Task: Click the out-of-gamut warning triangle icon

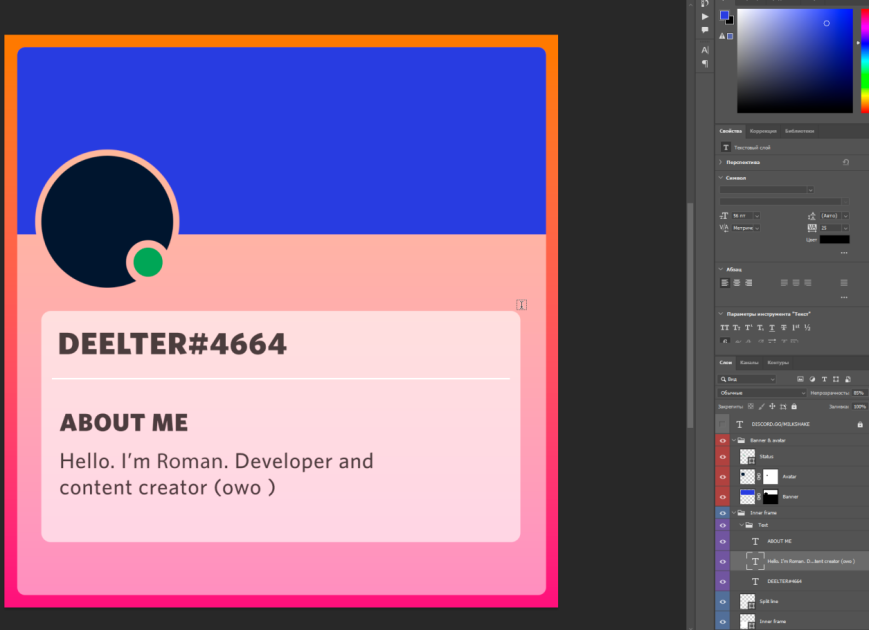Action: coord(722,36)
